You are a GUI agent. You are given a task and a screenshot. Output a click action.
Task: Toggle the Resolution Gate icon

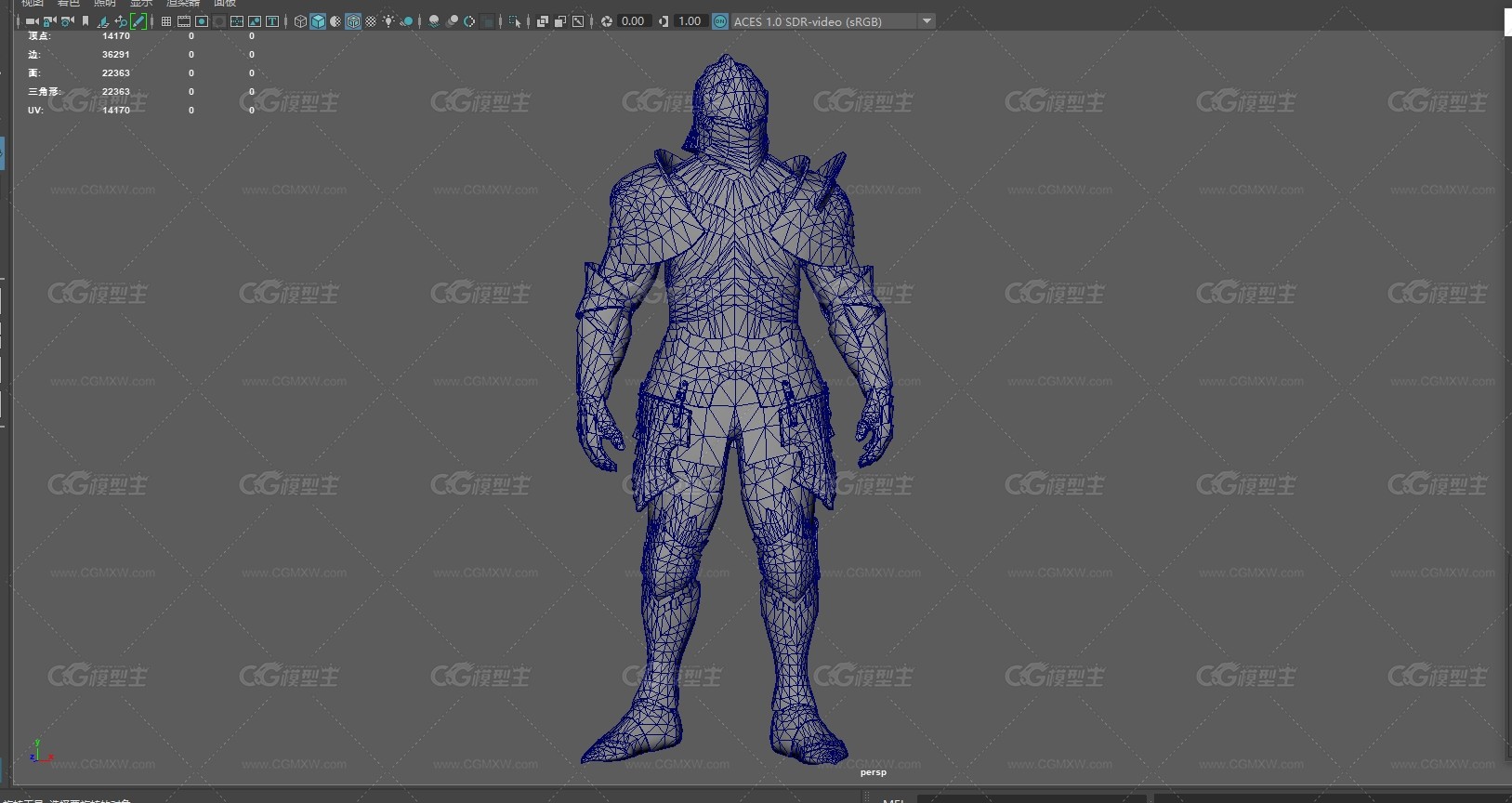coord(202,21)
